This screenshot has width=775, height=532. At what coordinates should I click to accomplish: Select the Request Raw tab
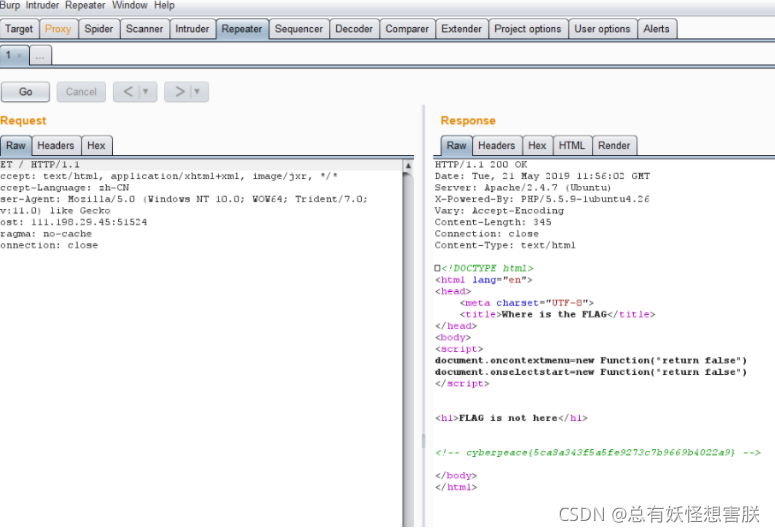(16, 145)
